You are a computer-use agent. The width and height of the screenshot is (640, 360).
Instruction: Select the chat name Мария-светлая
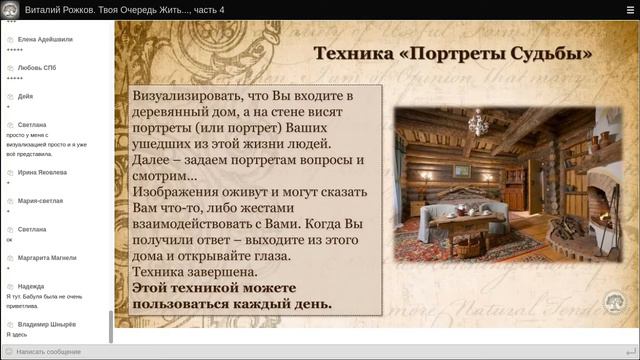pos(40,201)
